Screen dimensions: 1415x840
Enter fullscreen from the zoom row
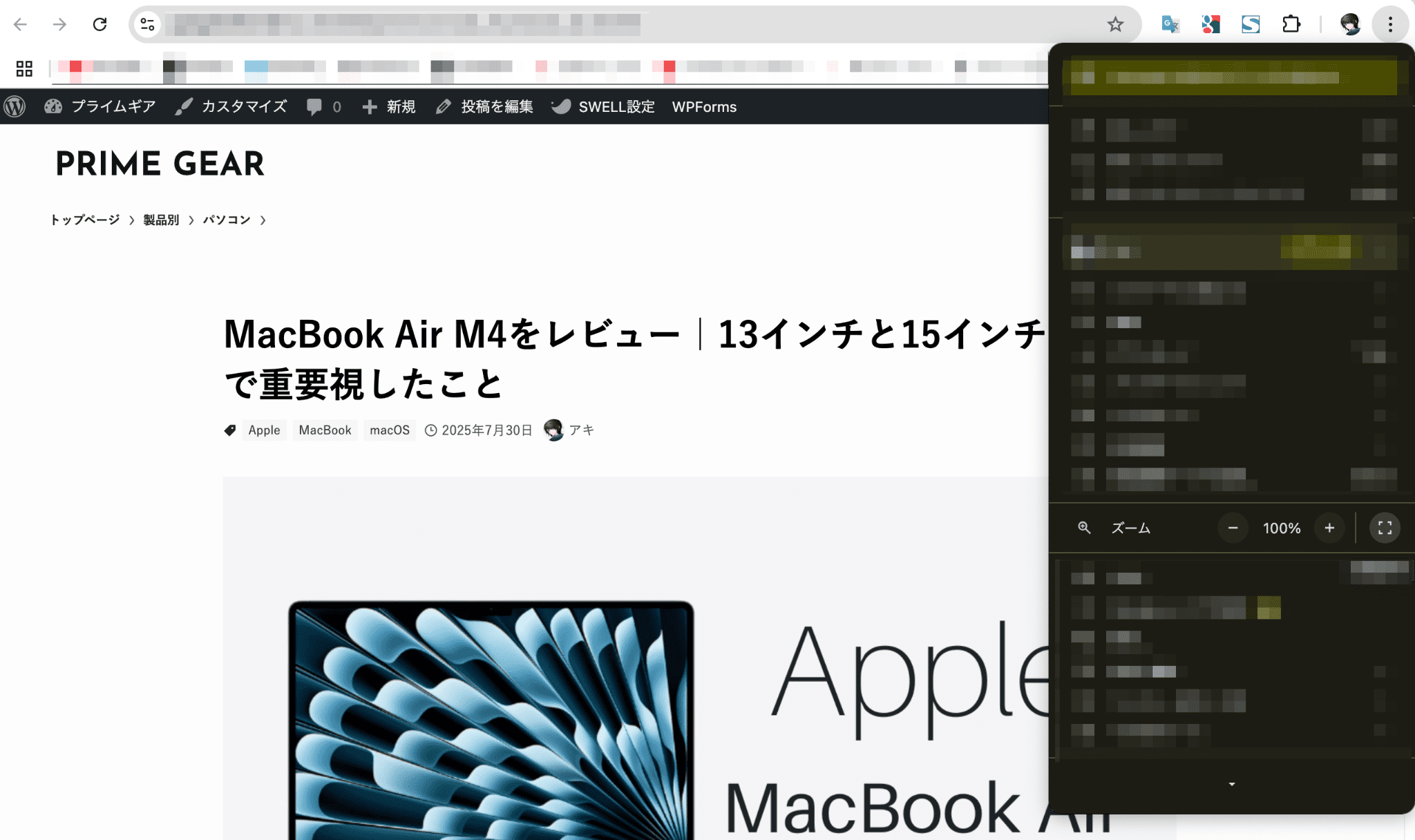click(1385, 528)
